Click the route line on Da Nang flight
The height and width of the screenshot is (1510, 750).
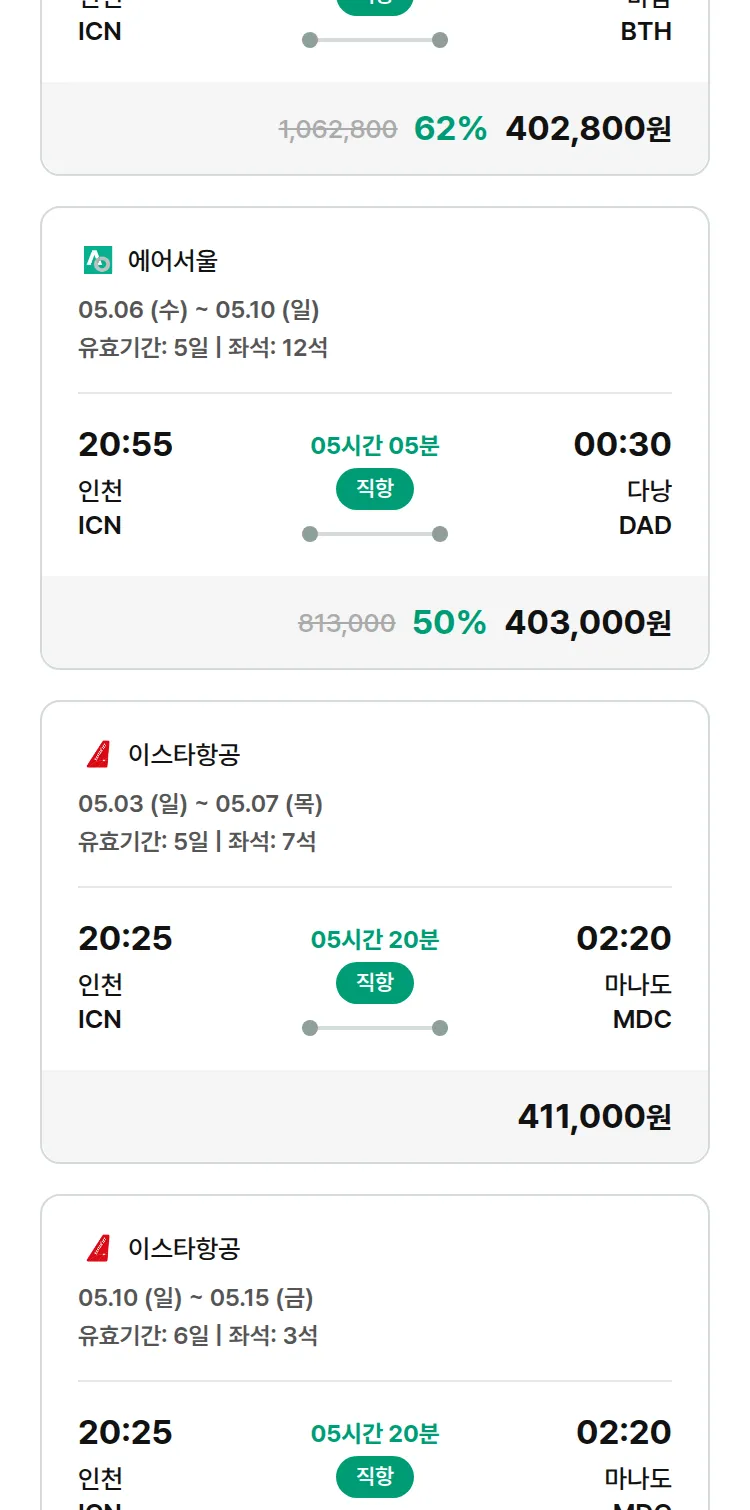pos(375,534)
